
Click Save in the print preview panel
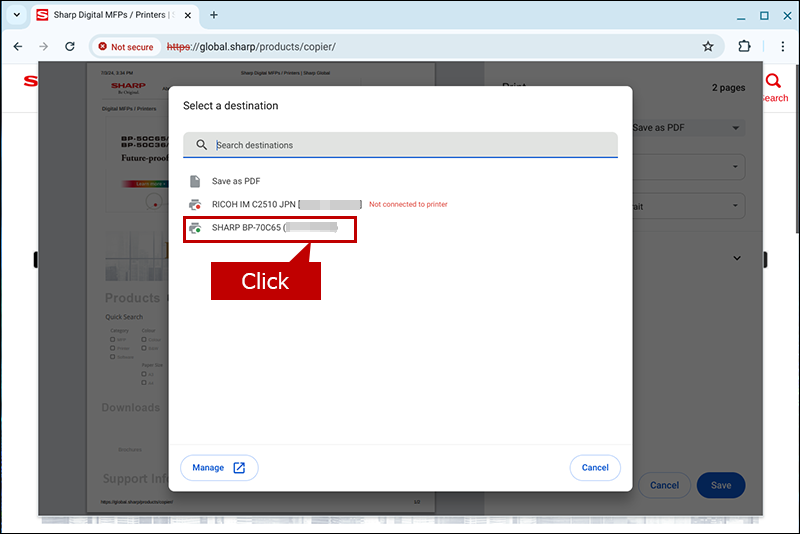(x=721, y=485)
